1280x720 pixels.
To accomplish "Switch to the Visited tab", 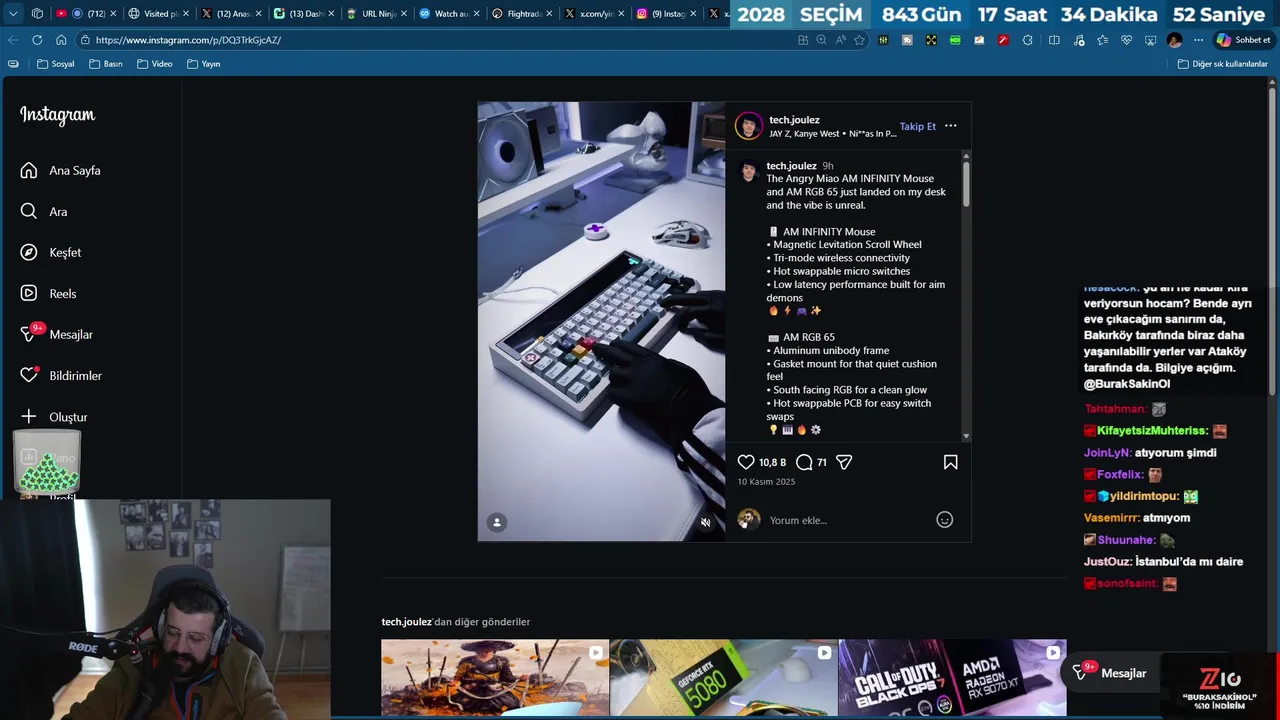I will pyautogui.click(x=159, y=14).
